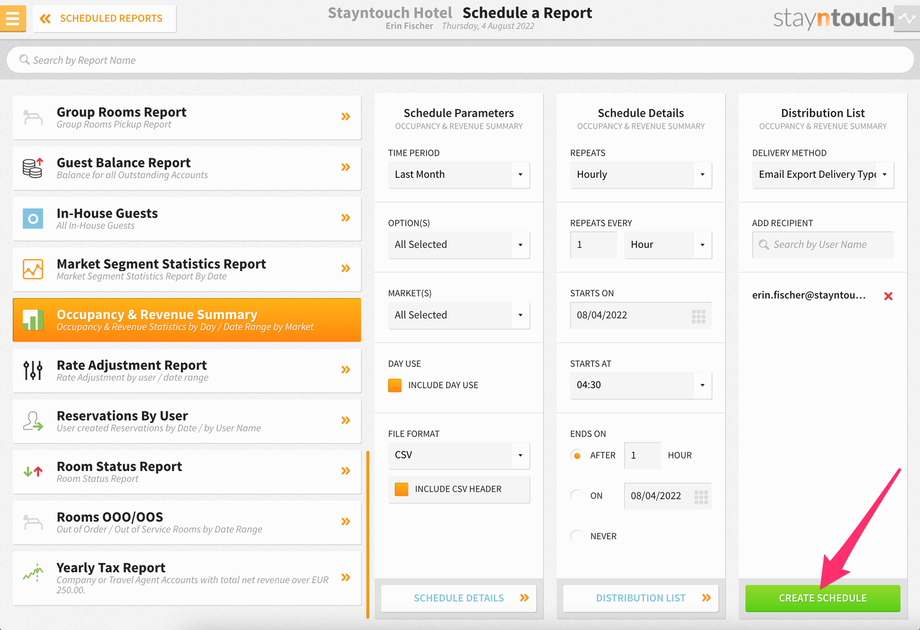The height and width of the screenshot is (630, 920).
Task: Click the Starts On date field
Action: 641,315
